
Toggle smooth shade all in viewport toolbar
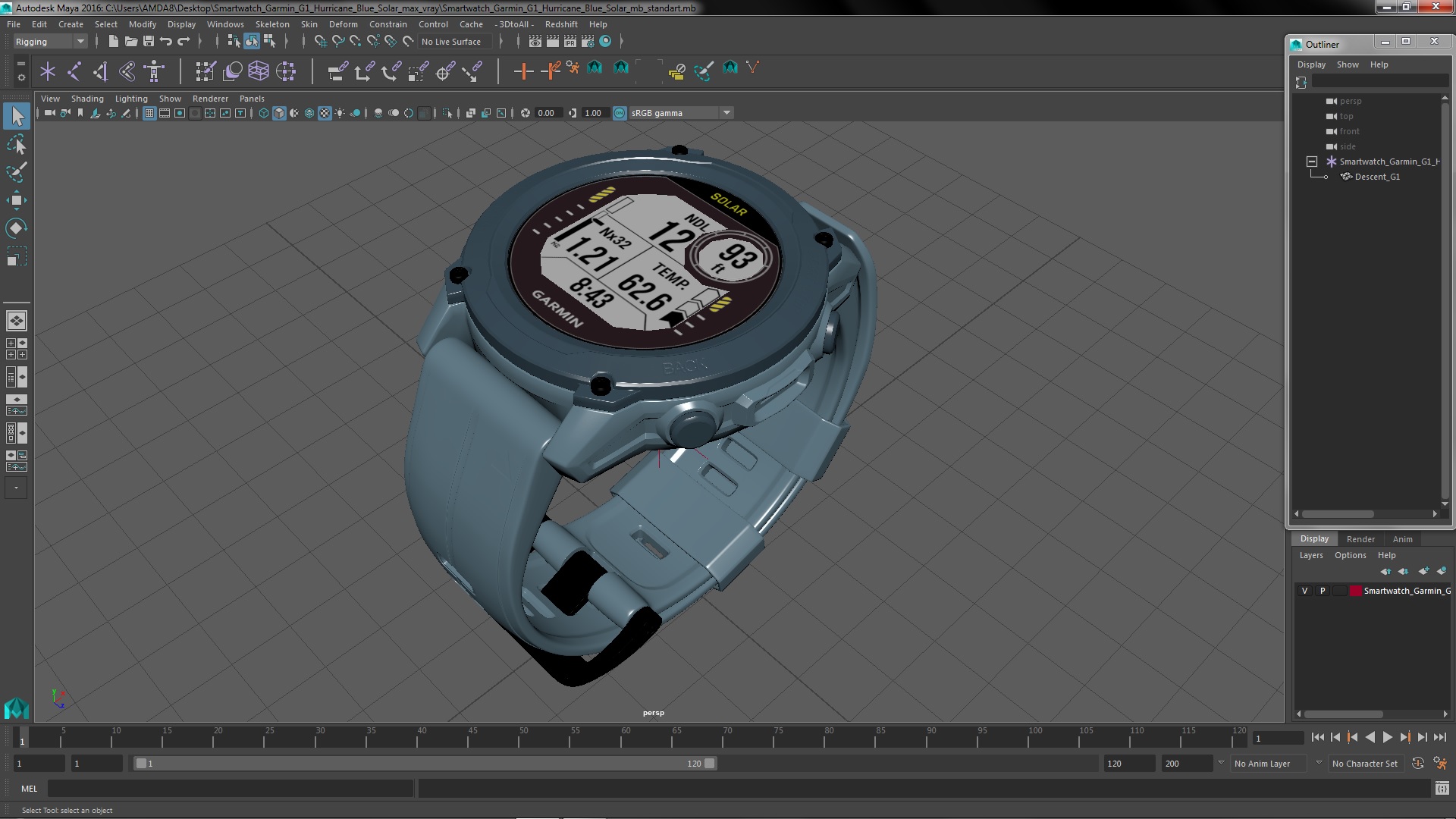click(x=279, y=113)
